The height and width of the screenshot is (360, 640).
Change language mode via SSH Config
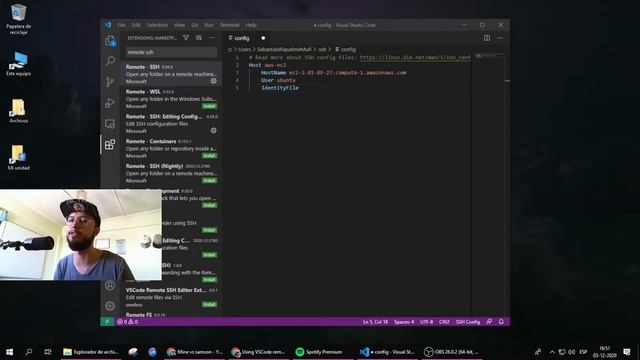click(468, 322)
